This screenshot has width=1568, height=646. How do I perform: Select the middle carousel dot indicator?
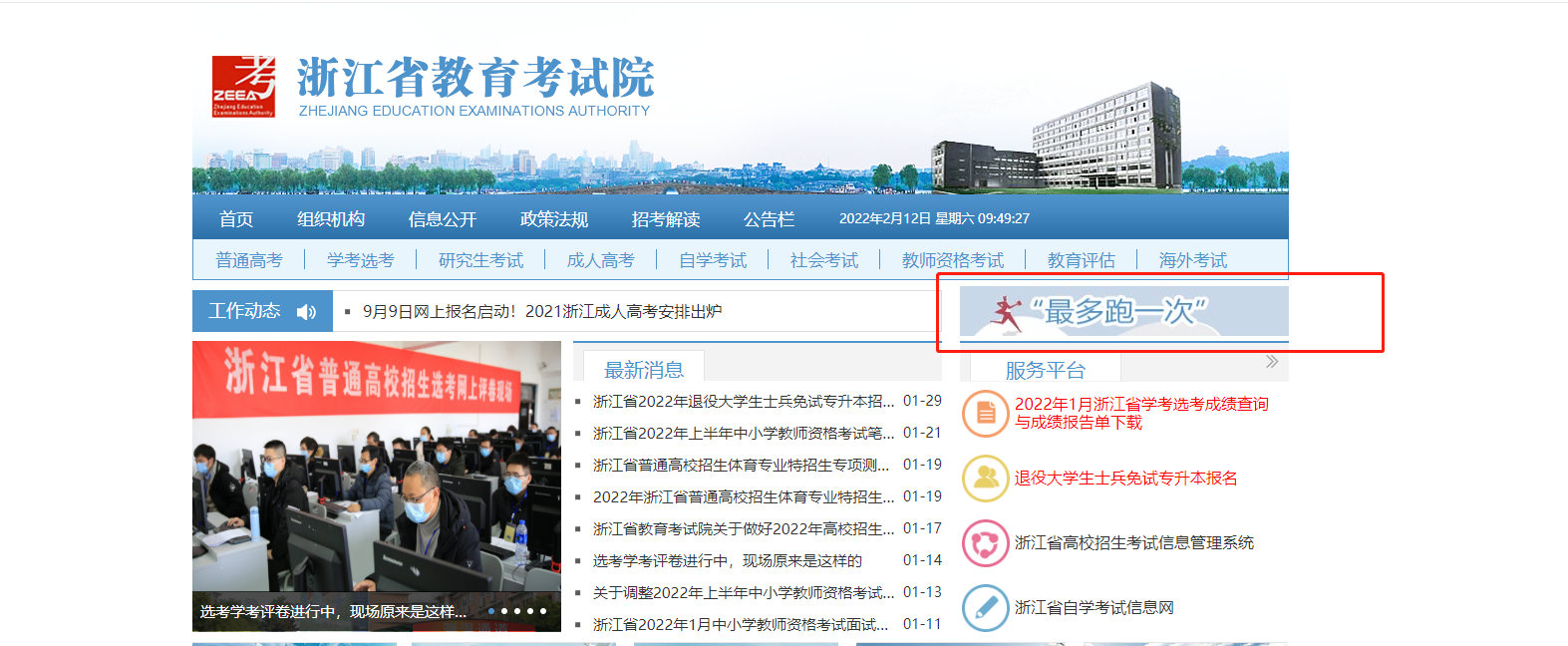click(x=517, y=611)
